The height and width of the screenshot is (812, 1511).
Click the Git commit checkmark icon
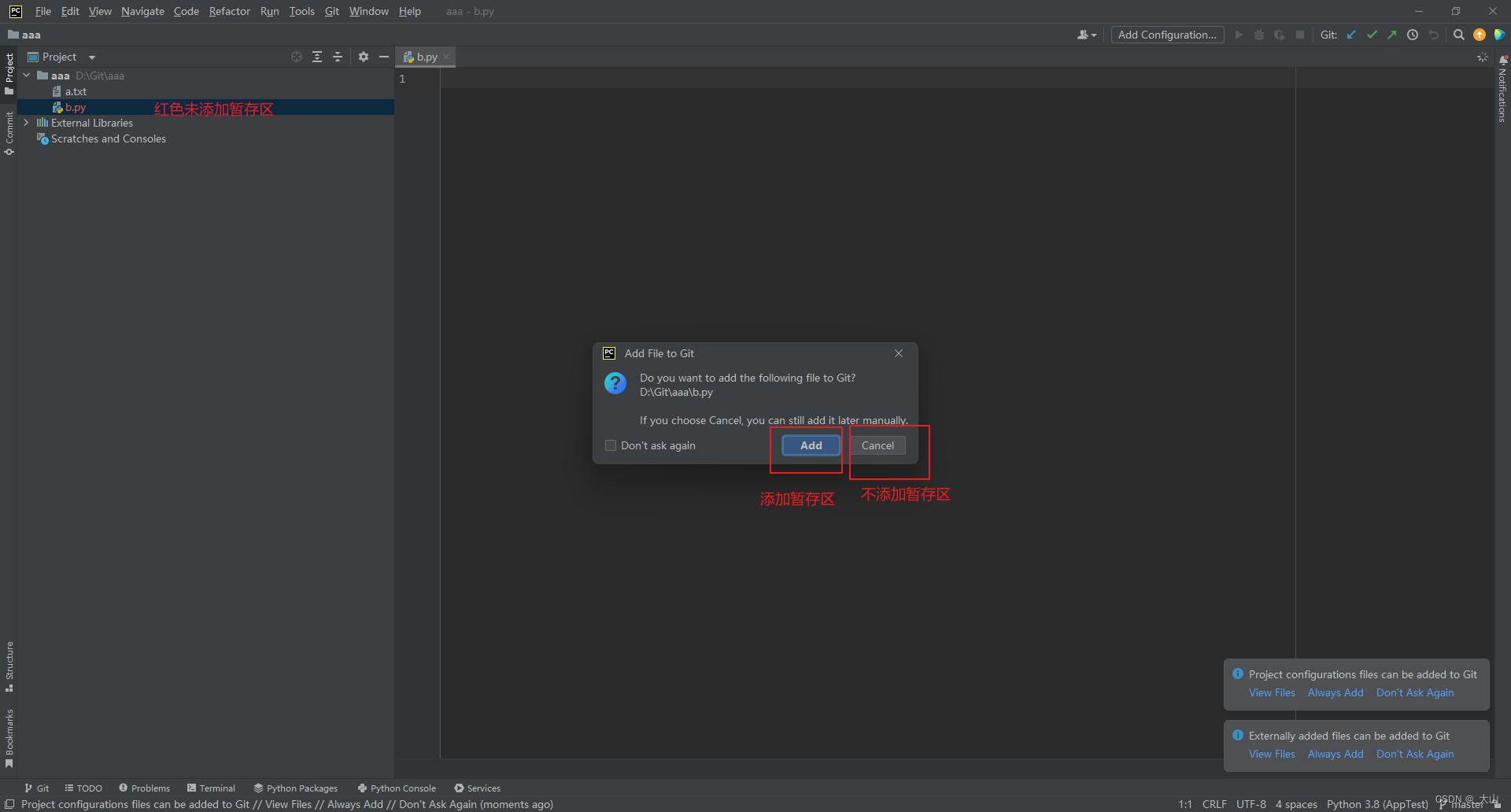(1372, 35)
